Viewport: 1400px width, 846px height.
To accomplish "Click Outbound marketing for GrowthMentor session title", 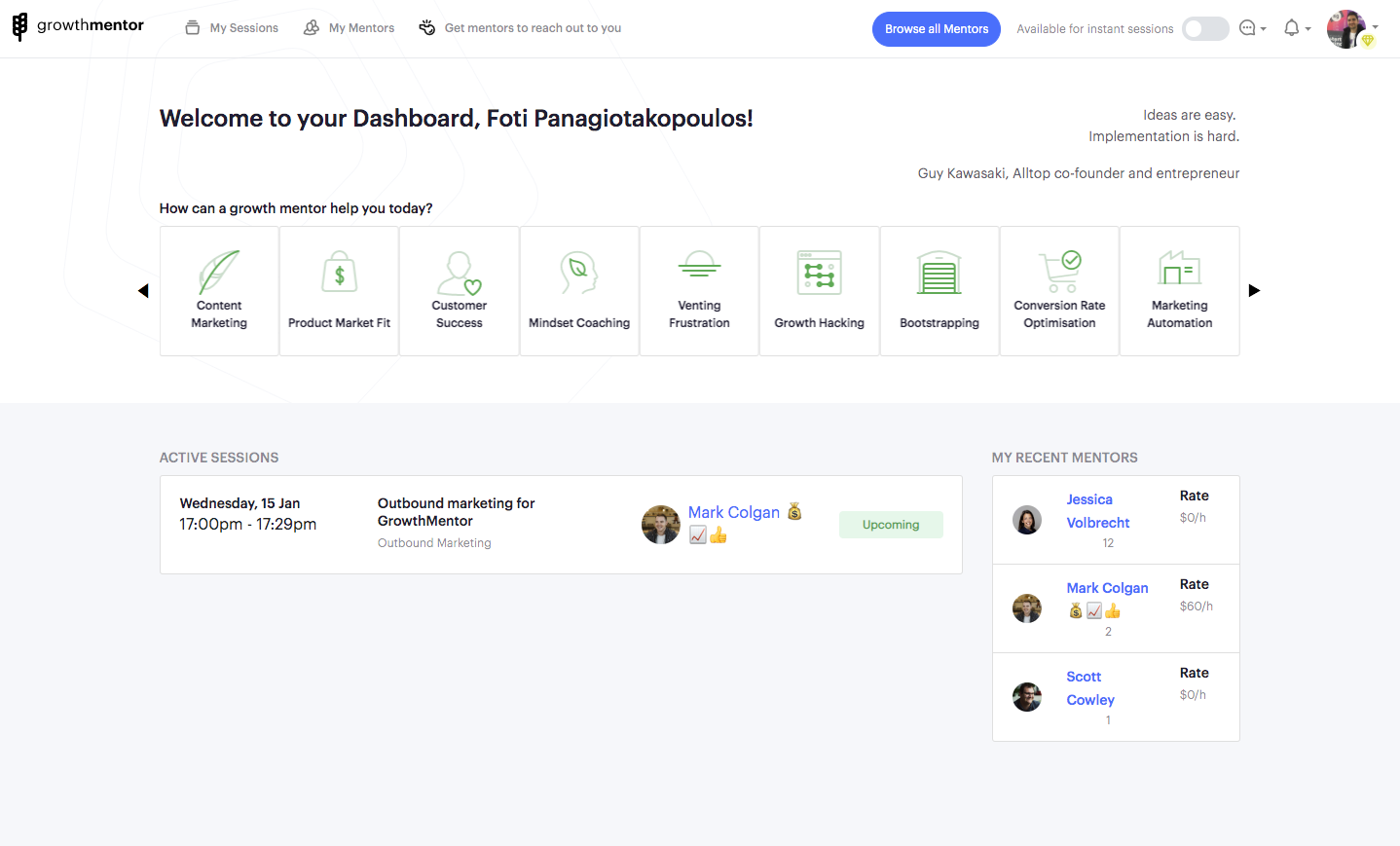I will point(457,512).
